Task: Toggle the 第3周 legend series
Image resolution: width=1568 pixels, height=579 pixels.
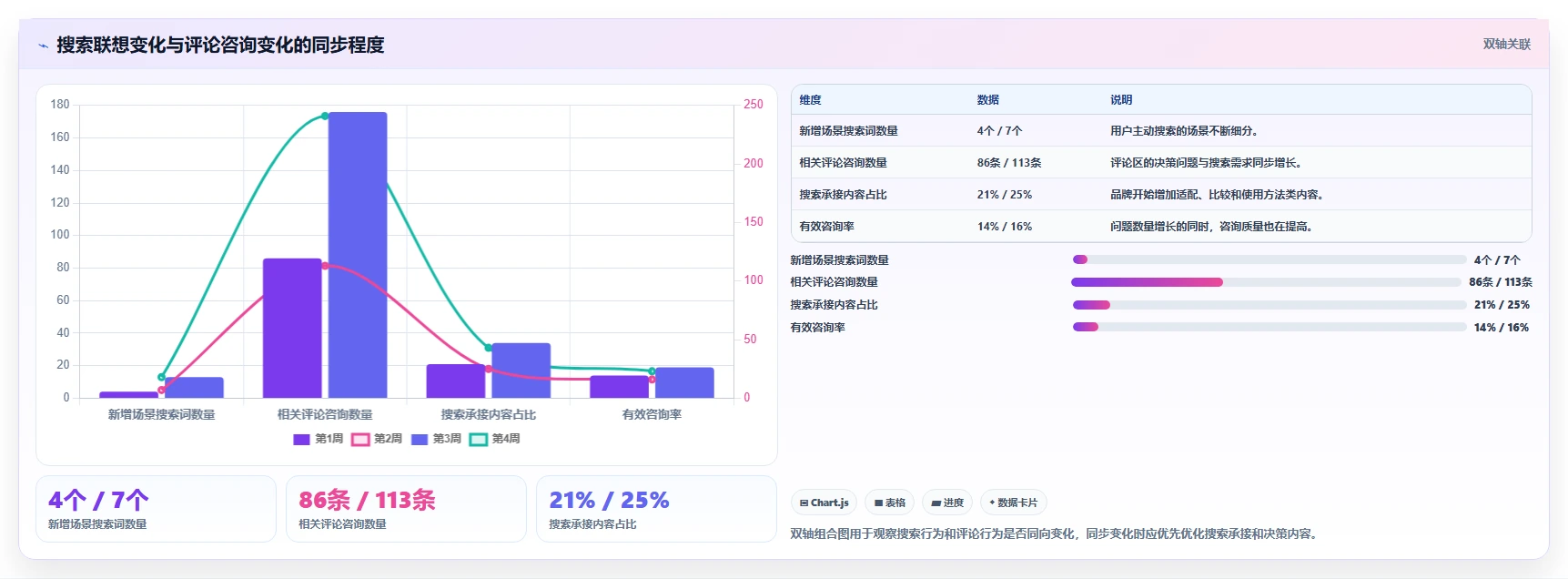Action: [x=436, y=439]
